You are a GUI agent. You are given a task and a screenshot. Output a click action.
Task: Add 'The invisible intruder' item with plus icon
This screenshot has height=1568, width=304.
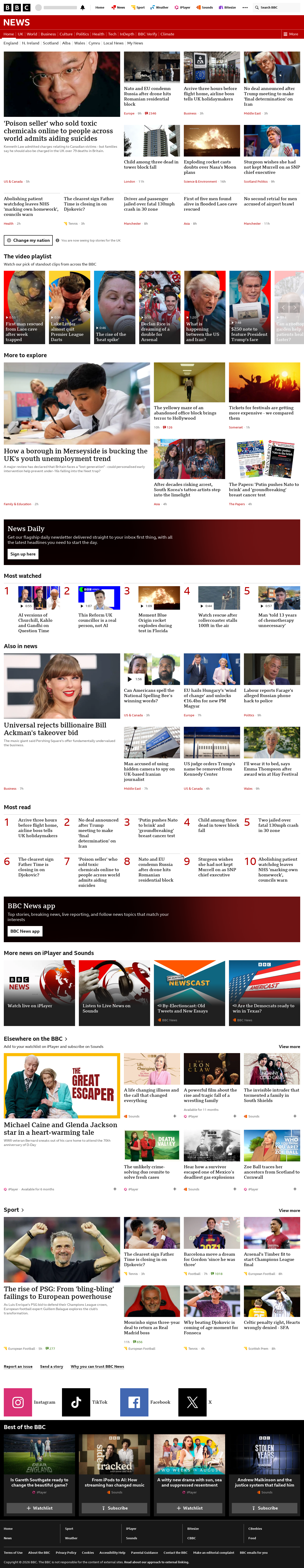pyautogui.click(x=295, y=1116)
